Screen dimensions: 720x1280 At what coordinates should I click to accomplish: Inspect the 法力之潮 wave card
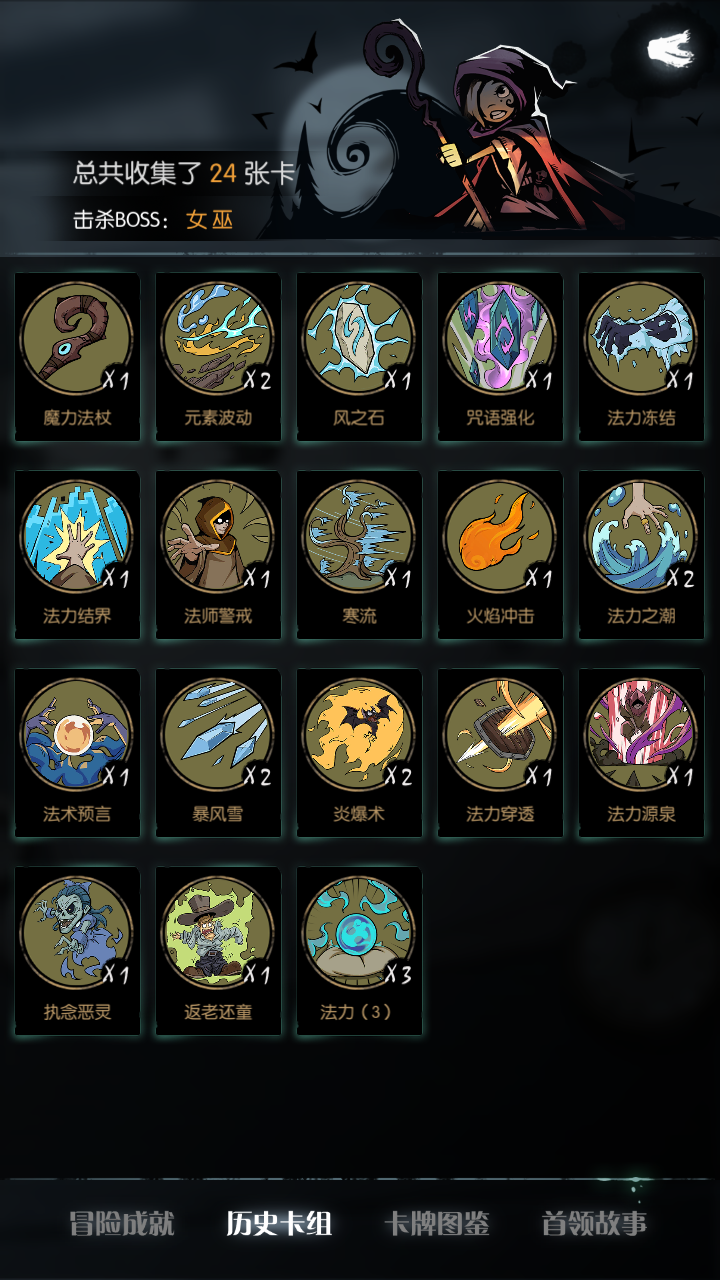[641, 555]
